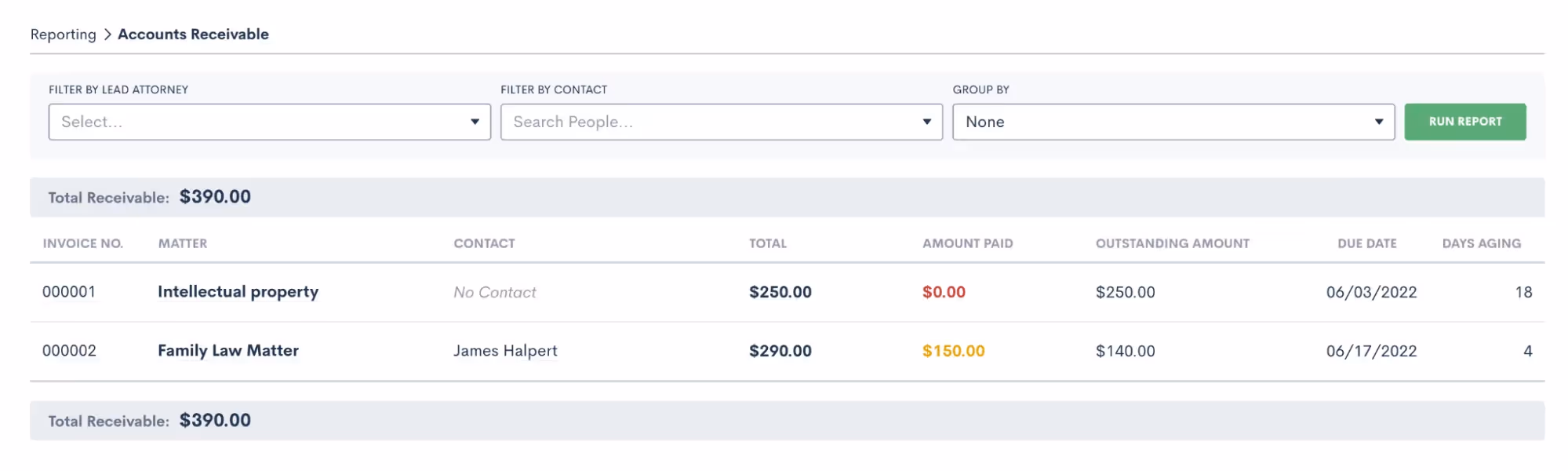Open the Filter by Lead Attorney dropdown
The image size is (1568, 471).
coord(259,122)
